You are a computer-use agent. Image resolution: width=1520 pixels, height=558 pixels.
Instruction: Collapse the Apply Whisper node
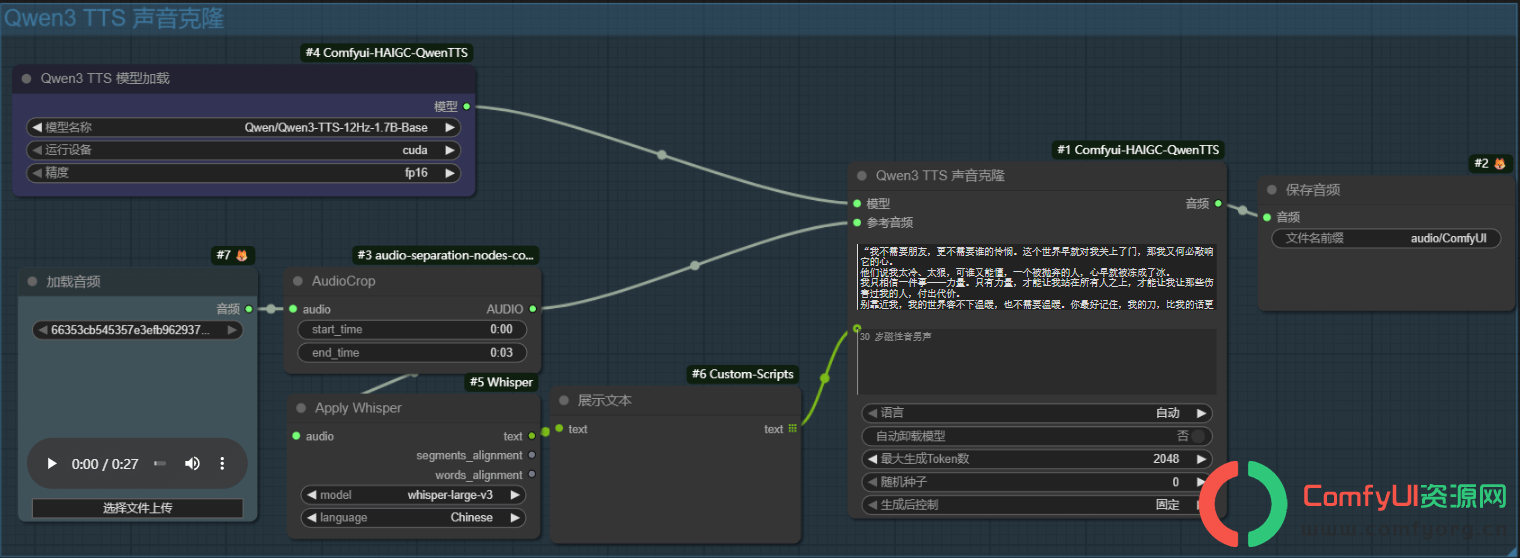point(300,408)
